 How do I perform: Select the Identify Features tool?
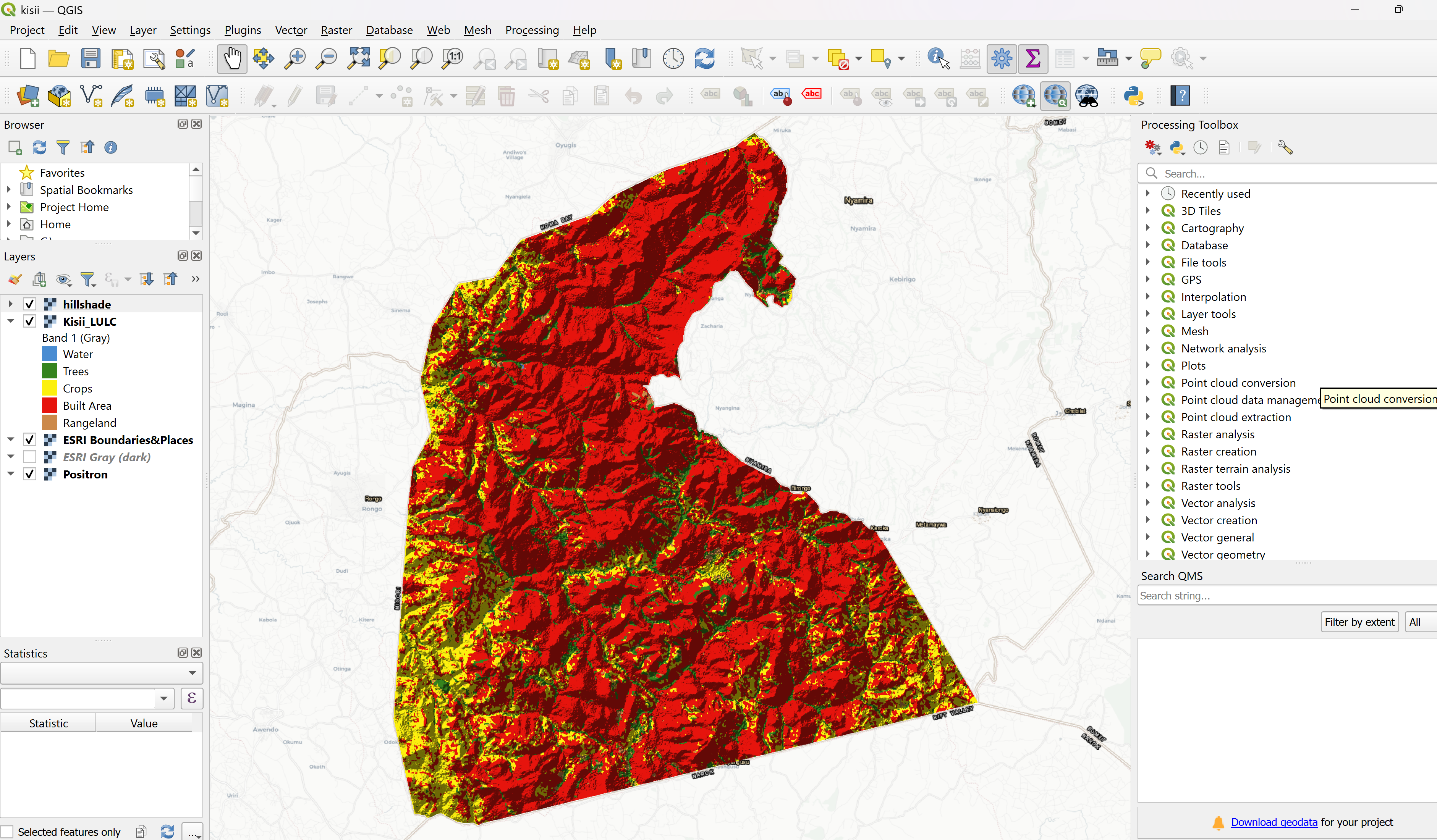(938, 58)
